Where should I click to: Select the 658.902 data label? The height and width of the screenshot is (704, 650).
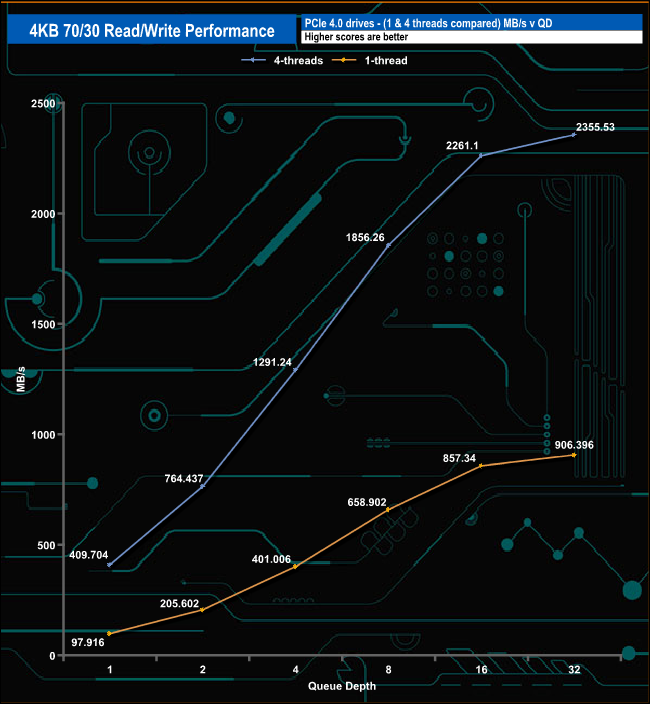[367, 502]
